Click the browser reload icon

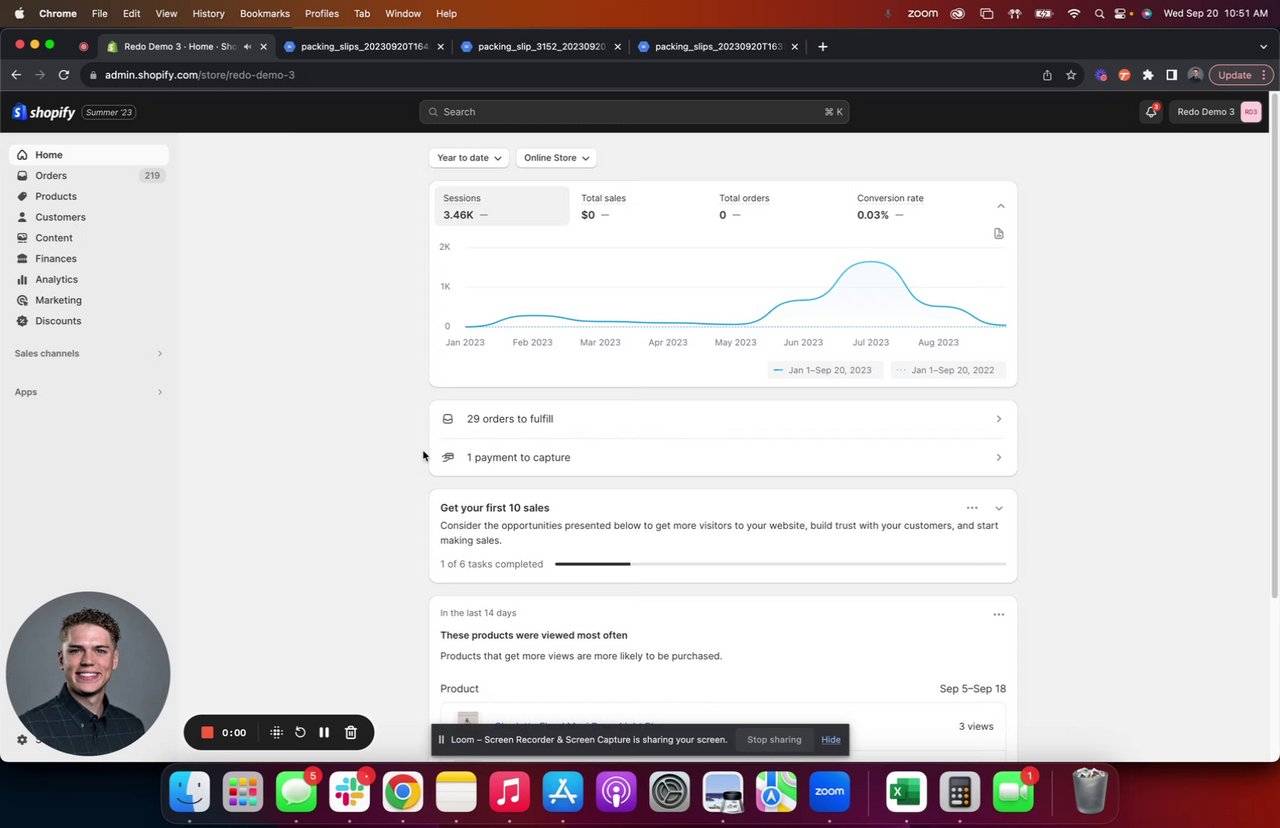64,75
